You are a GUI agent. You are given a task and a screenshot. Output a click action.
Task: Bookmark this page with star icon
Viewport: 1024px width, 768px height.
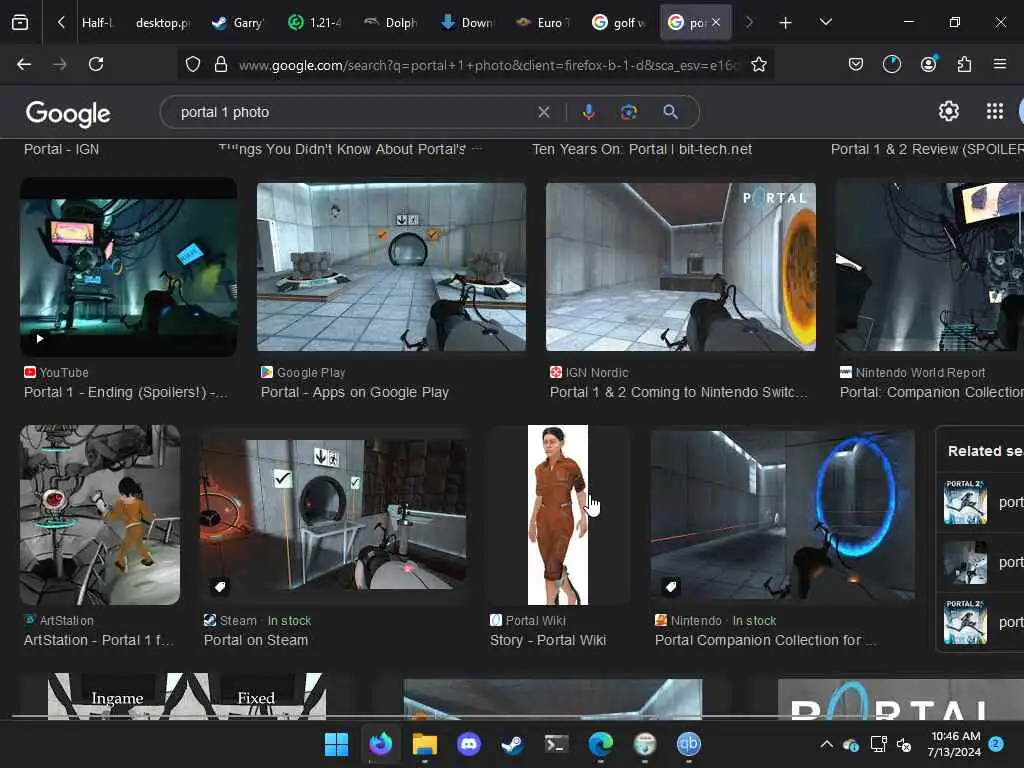coord(759,64)
